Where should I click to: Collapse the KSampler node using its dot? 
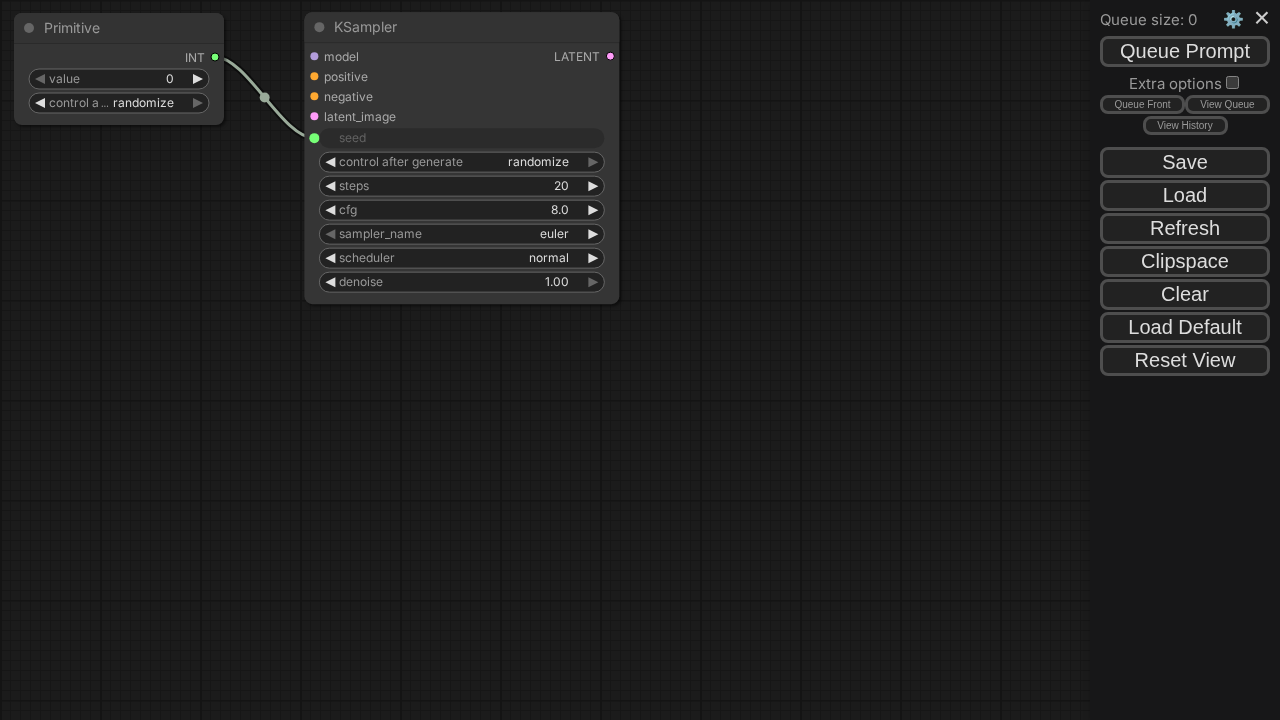pyautogui.click(x=319, y=27)
